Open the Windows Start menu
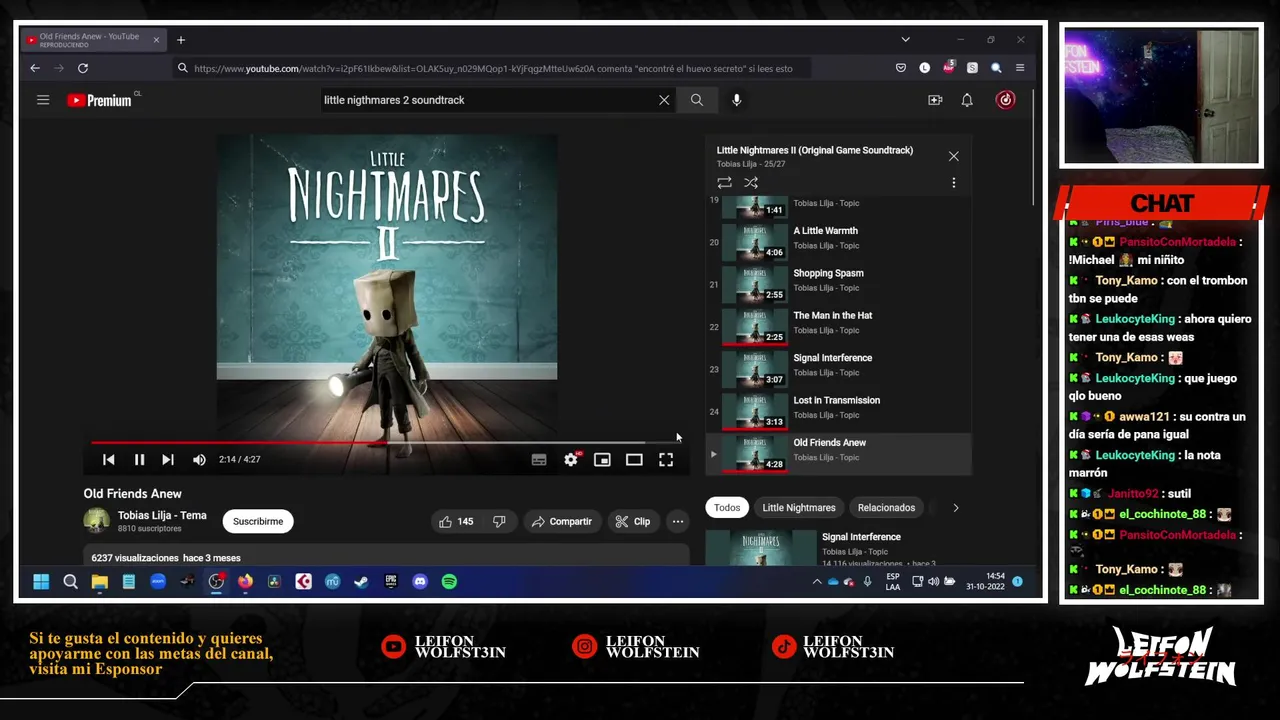Screen dimensions: 1280x720 tap(41, 581)
